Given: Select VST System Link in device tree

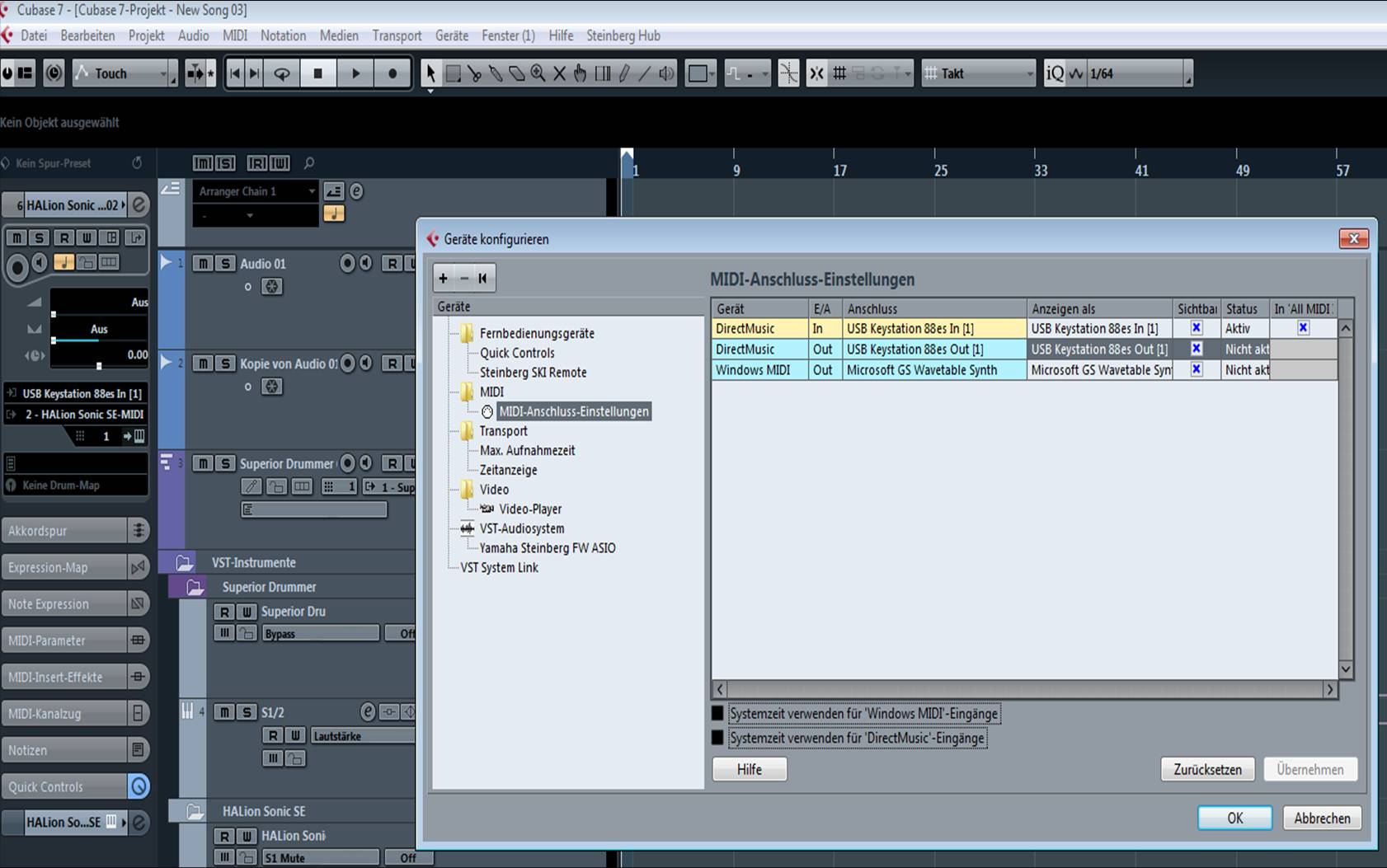Looking at the screenshot, I should click(x=499, y=568).
